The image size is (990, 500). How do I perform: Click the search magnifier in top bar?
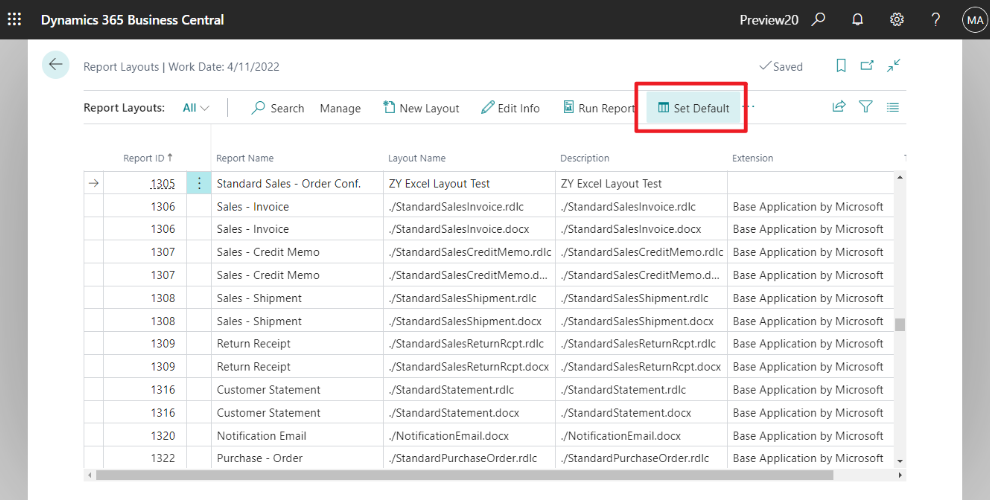coord(818,20)
